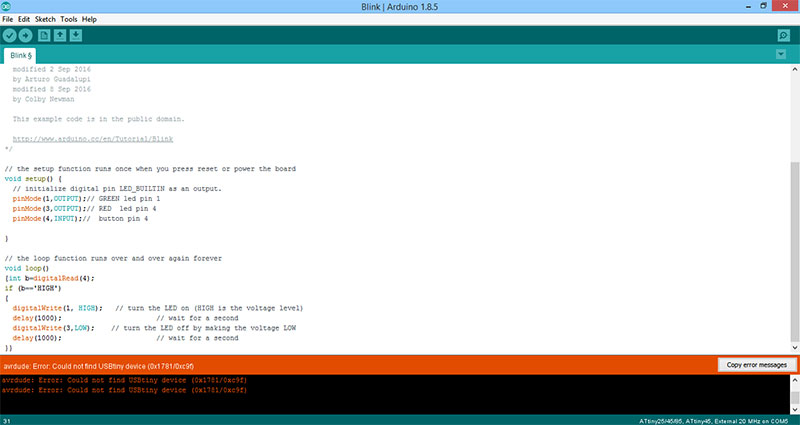The height and width of the screenshot is (425, 800).
Task: Open the Help menu
Action: click(89, 19)
